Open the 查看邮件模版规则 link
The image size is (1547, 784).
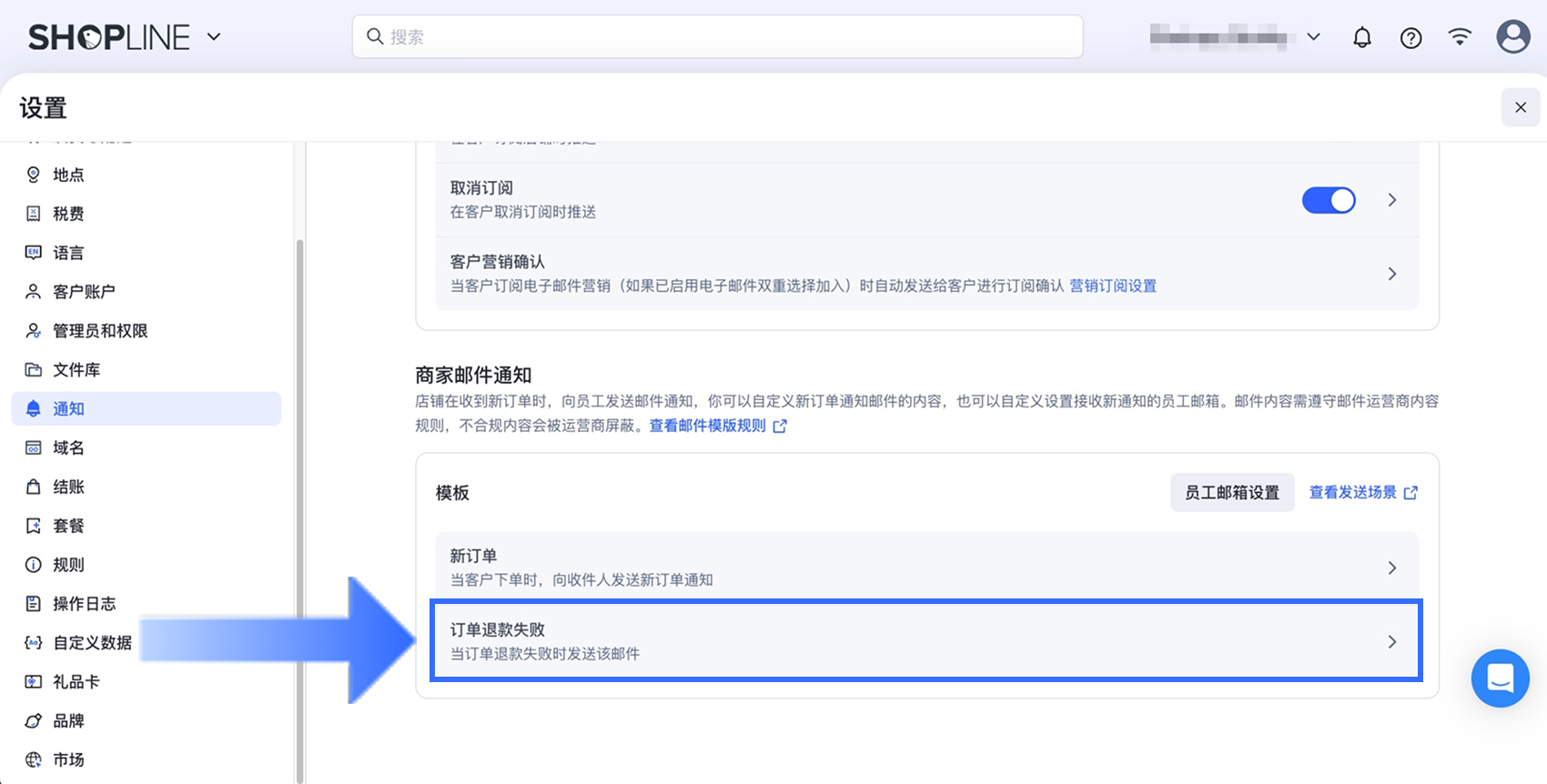pyautogui.click(x=707, y=426)
